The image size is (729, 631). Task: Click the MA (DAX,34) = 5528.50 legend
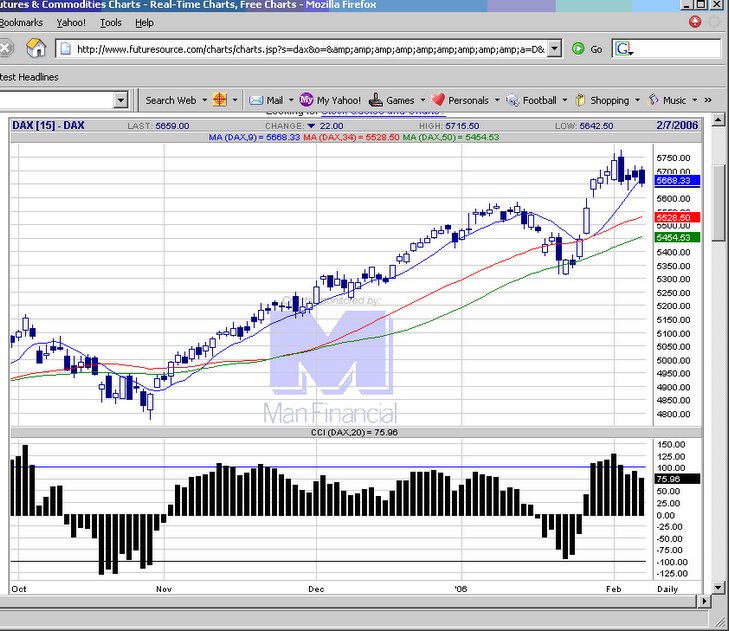[x=351, y=137]
